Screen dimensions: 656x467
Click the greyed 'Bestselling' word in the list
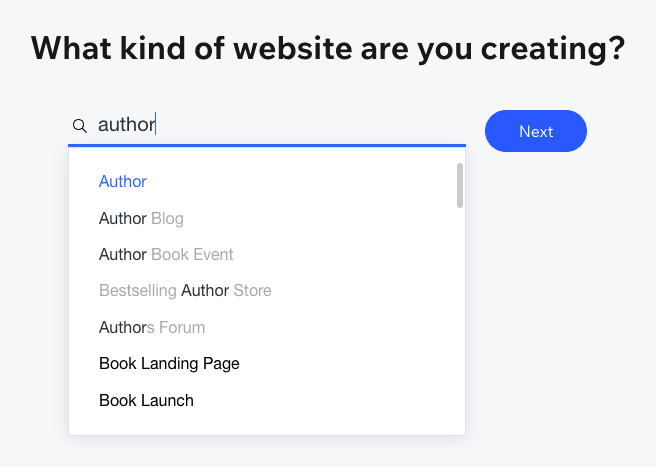pyautogui.click(x=138, y=291)
